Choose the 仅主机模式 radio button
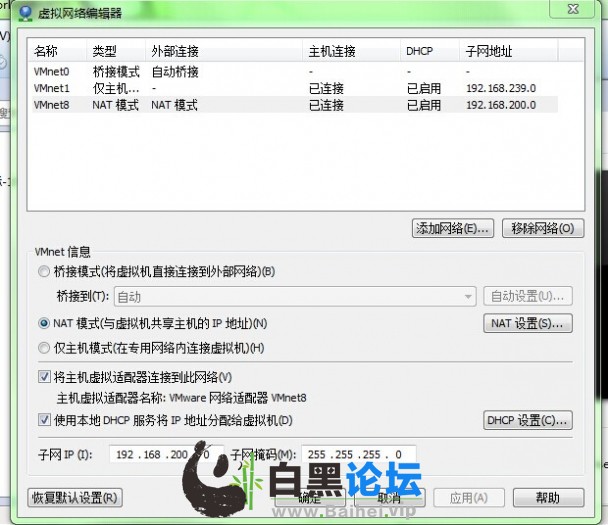This screenshot has width=608, height=525. point(44,348)
